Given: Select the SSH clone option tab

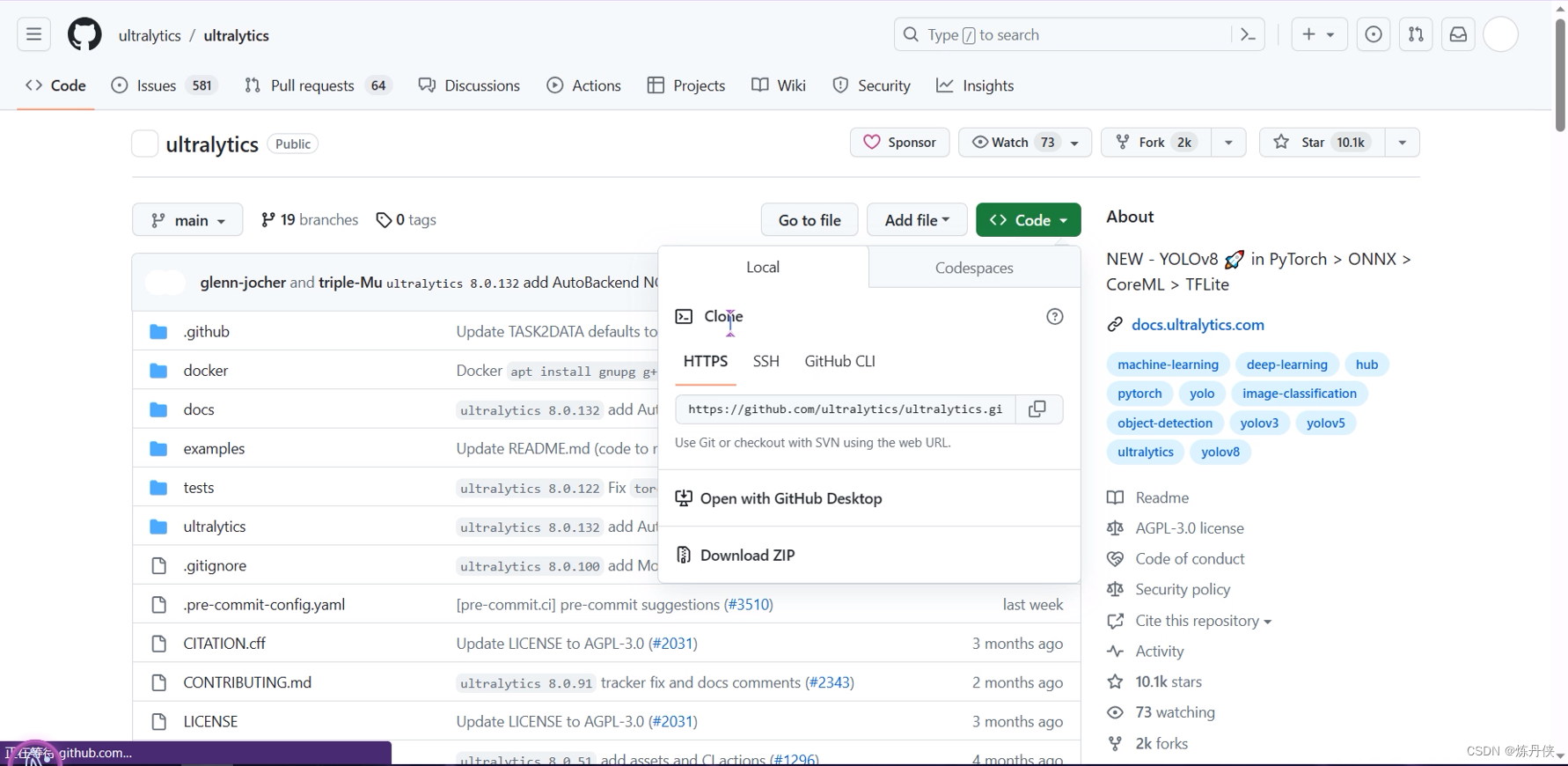Looking at the screenshot, I should [766, 361].
